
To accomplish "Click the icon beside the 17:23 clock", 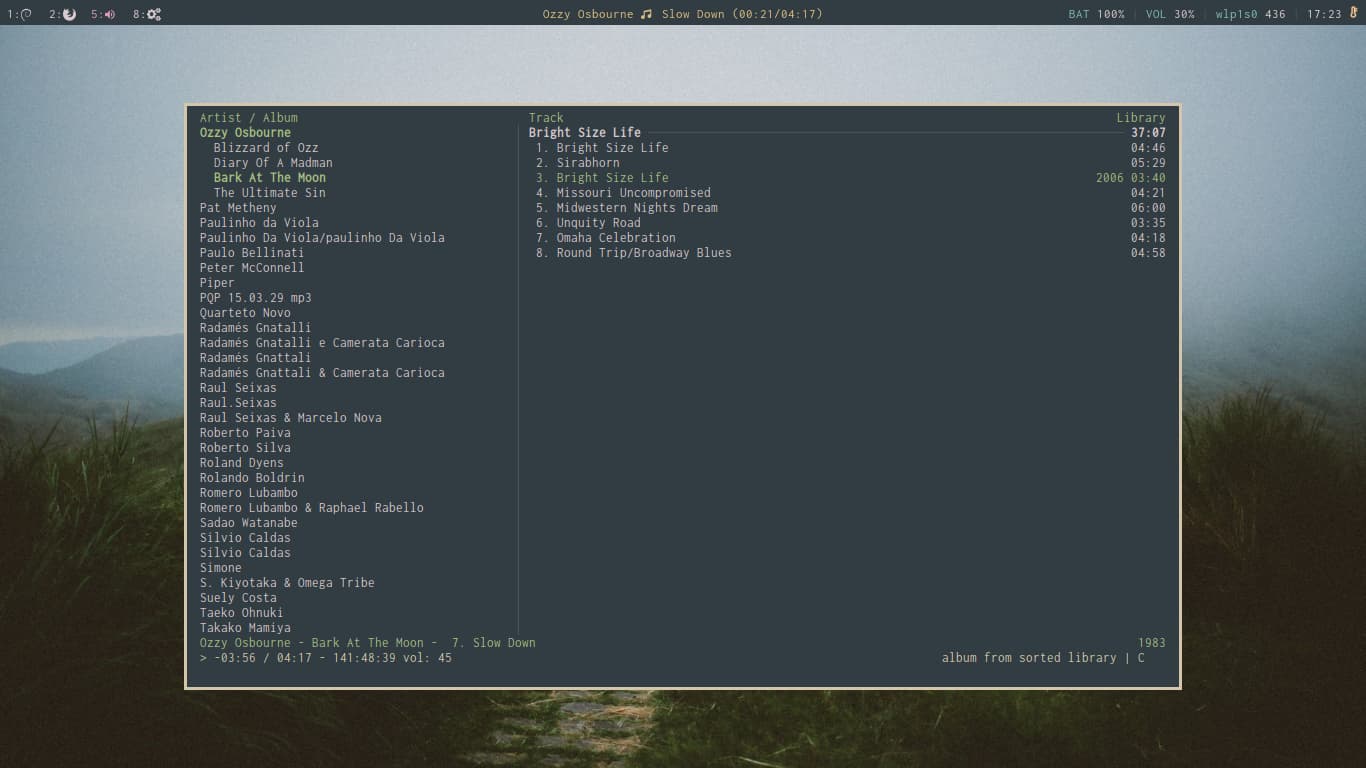I will click(x=1353, y=14).
